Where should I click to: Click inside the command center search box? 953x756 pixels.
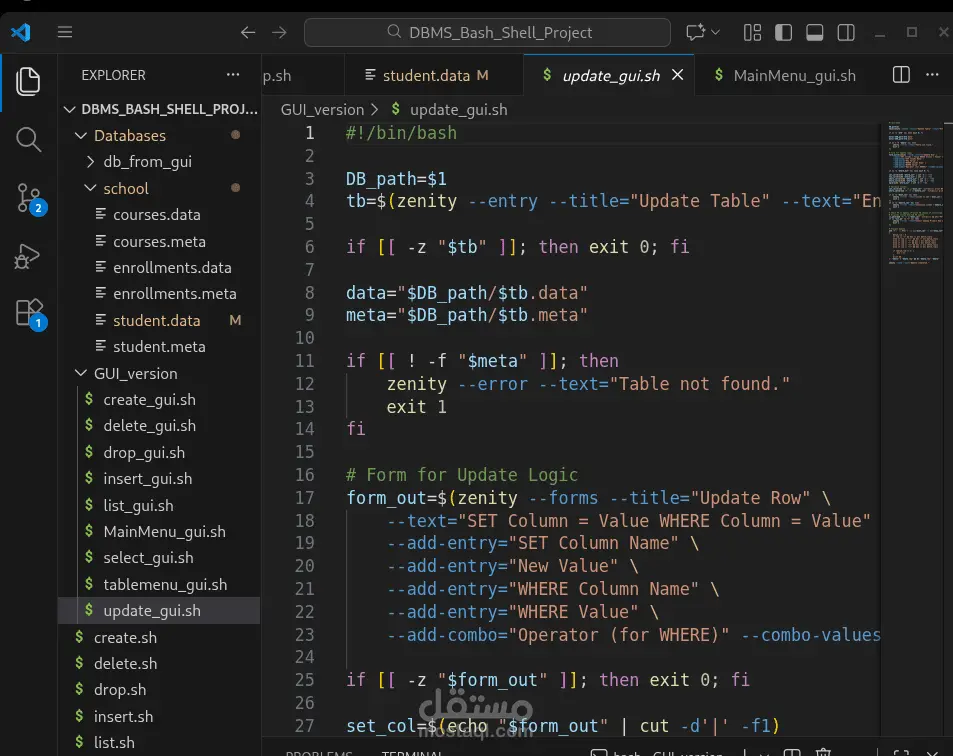click(x=489, y=32)
